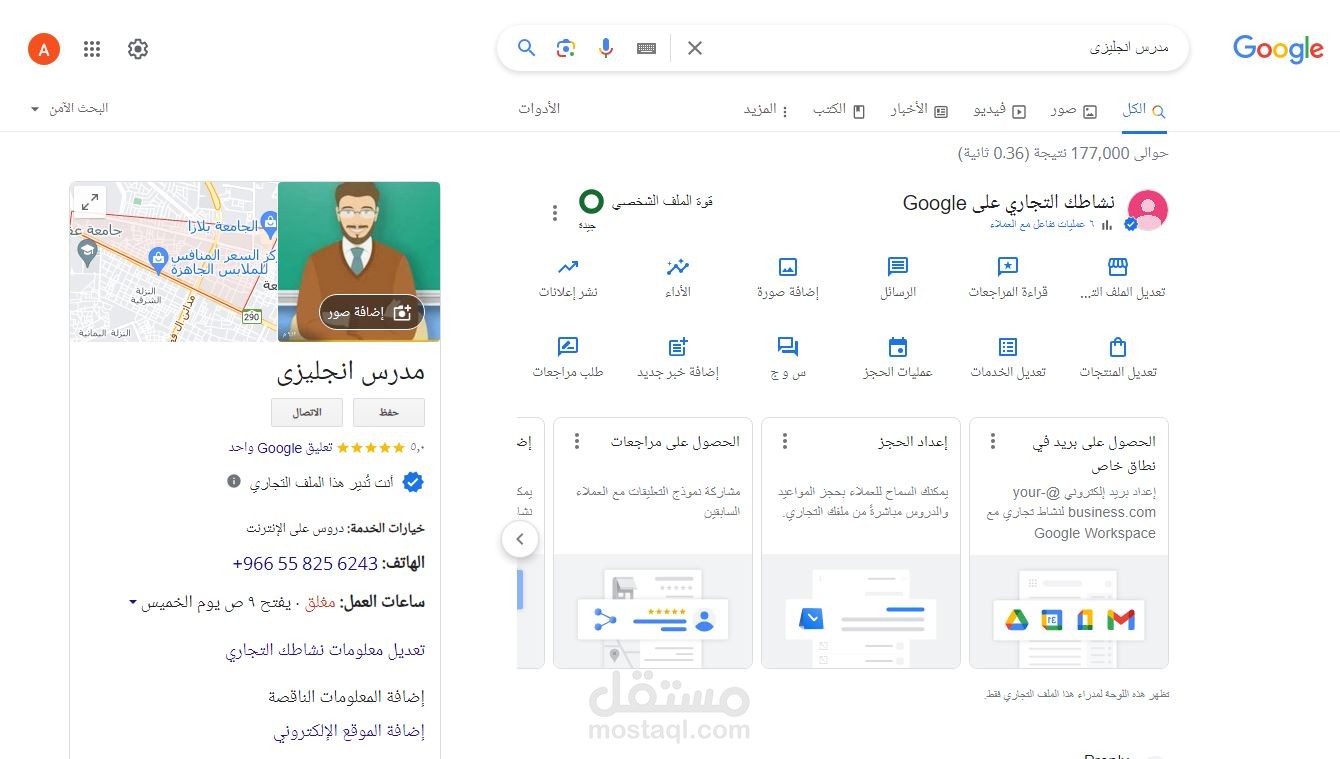Open تعديل معلومات نشاطك التجاري link
This screenshot has width=1340, height=759.
point(325,650)
